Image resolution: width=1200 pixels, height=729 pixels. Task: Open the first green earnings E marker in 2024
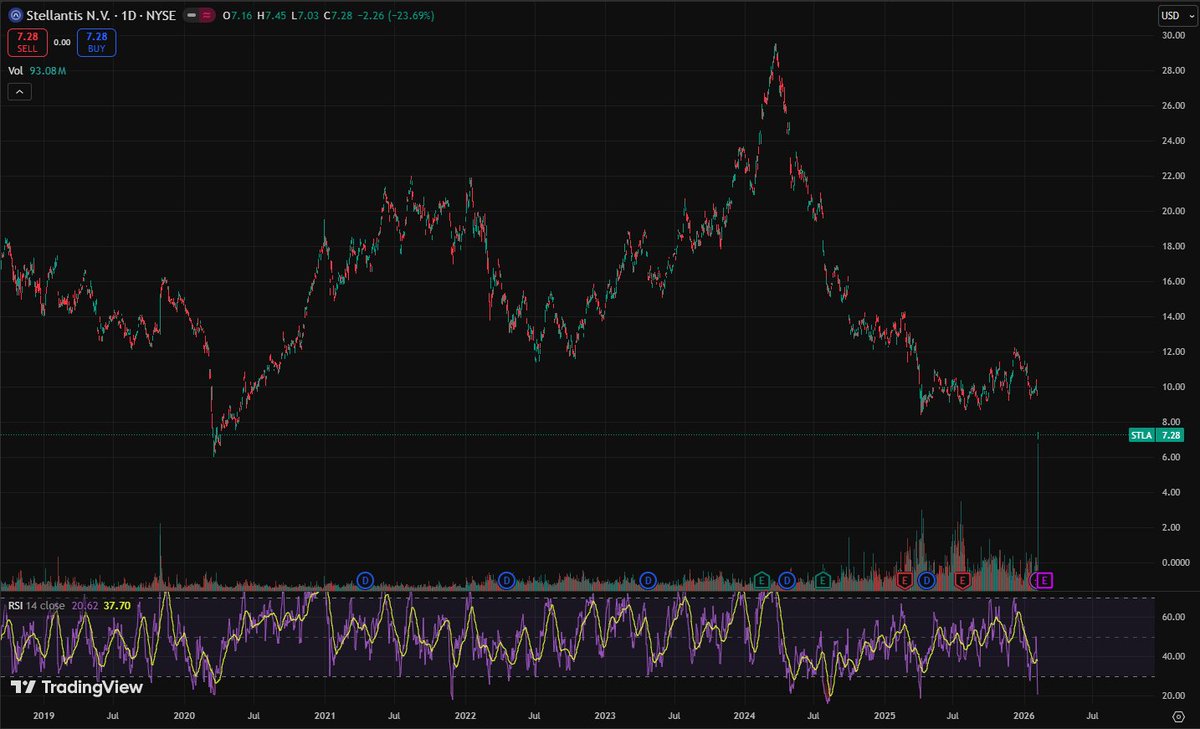[x=761, y=579]
